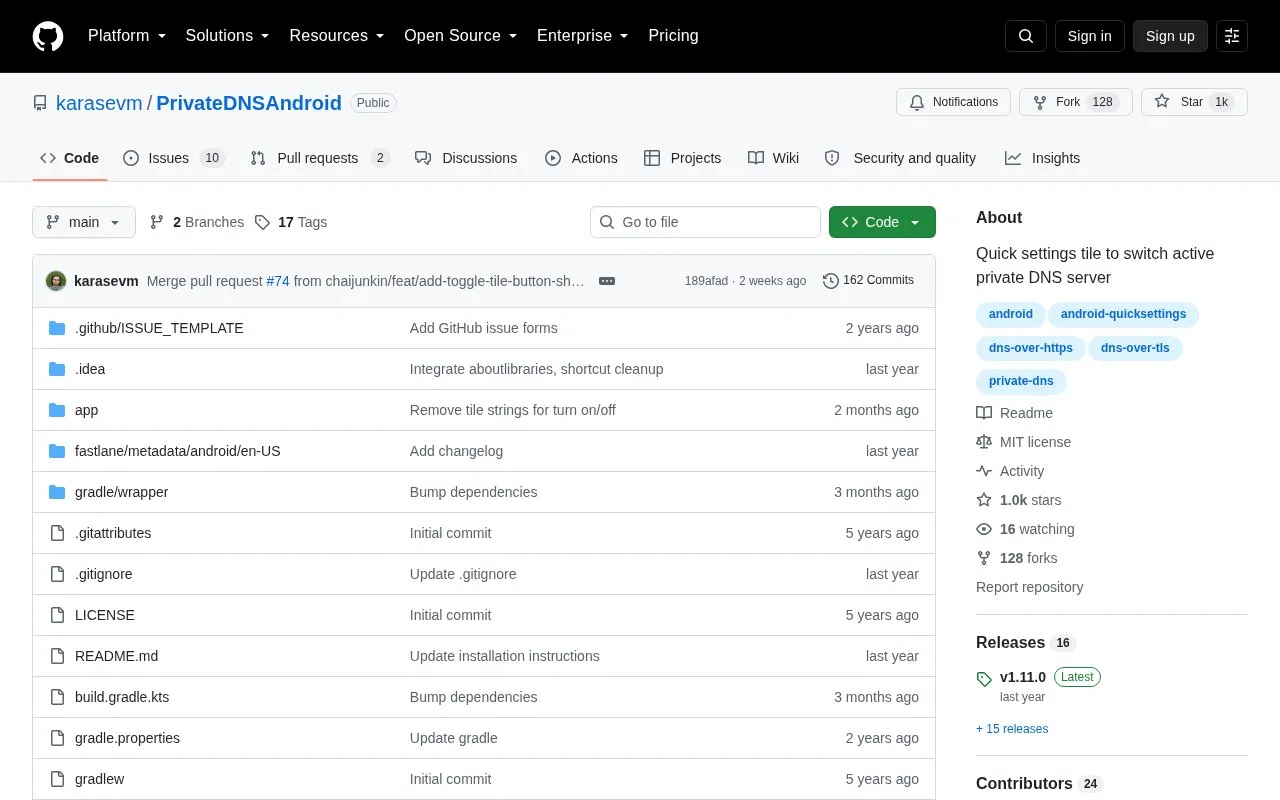Click the file icon for gradlew
The image size is (1280, 800).
point(57,779)
